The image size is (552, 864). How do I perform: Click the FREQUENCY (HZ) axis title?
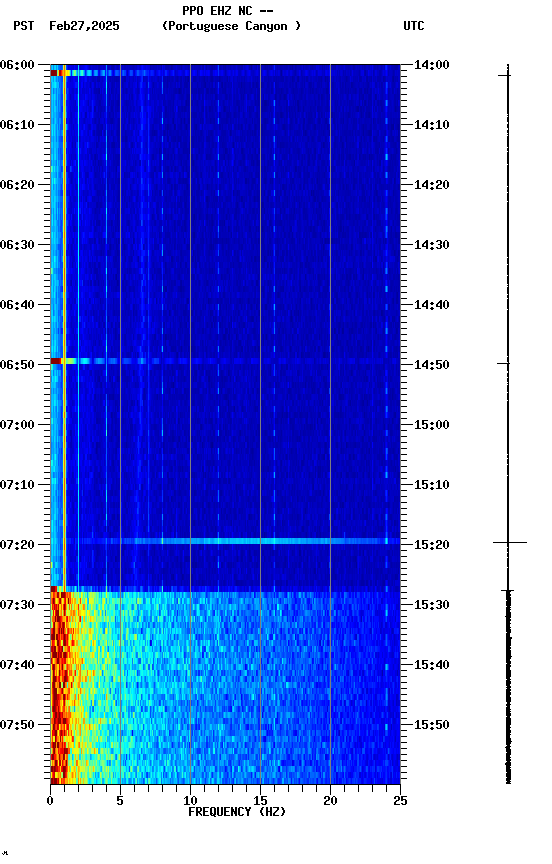pyautogui.click(x=237, y=812)
